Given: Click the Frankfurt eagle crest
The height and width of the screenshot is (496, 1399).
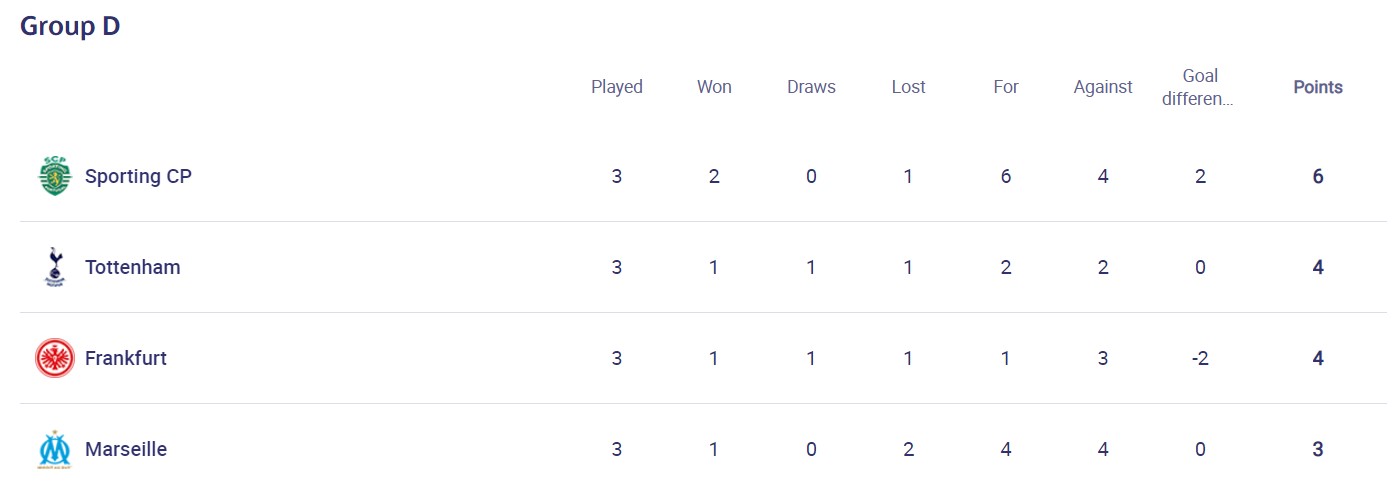Looking at the screenshot, I should tap(55, 358).
